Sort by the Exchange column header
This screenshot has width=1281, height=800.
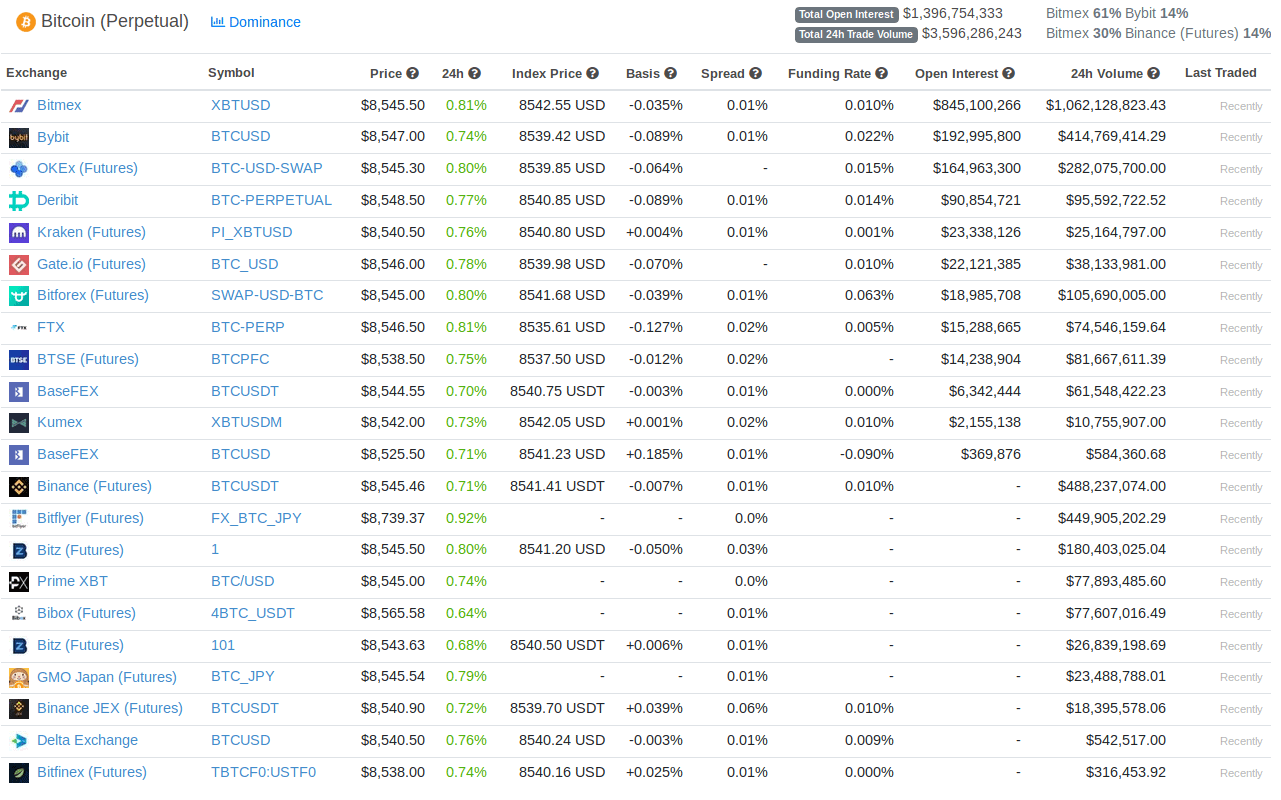[37, 72]
